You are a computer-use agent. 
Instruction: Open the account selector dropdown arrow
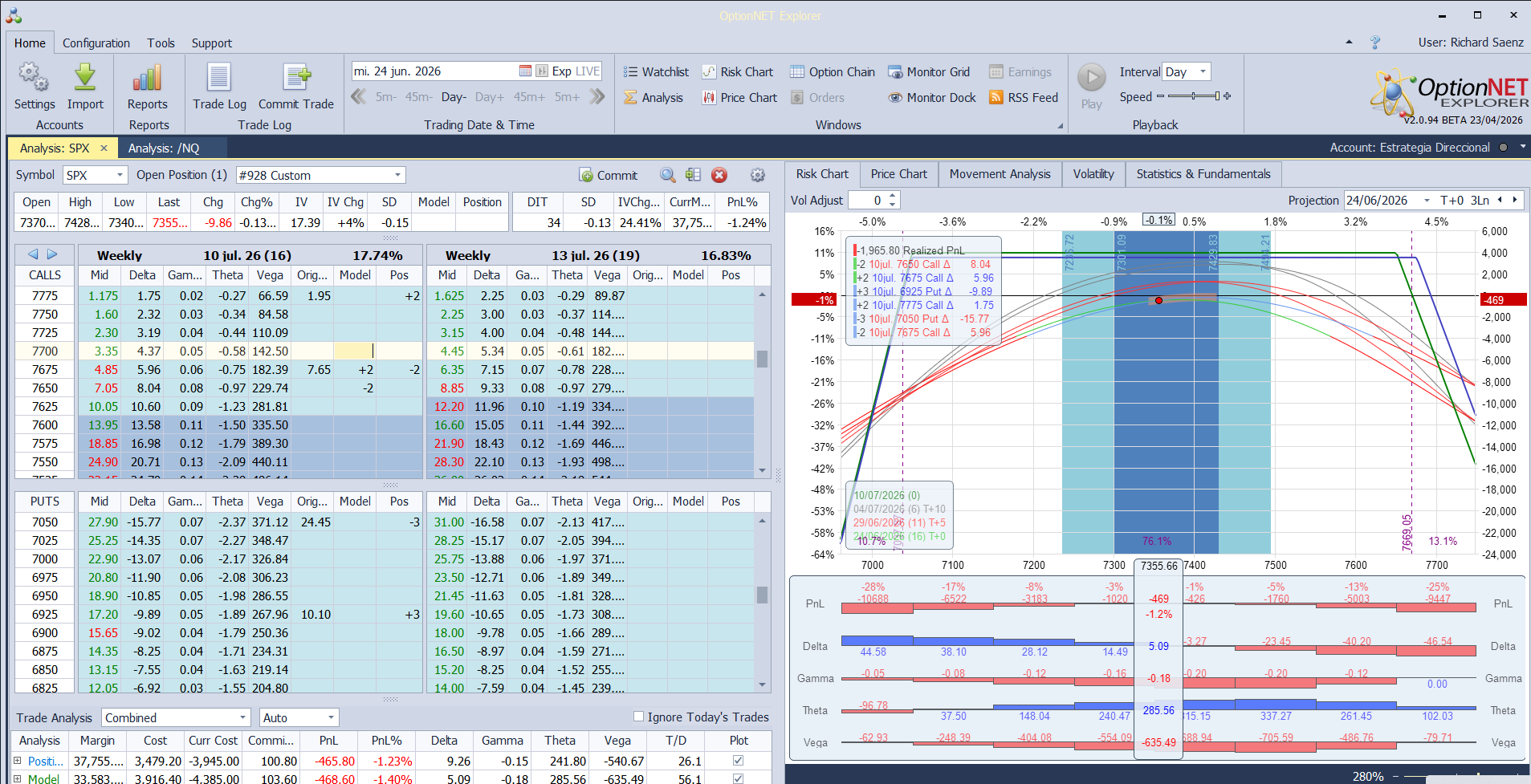pos(1521,148)
